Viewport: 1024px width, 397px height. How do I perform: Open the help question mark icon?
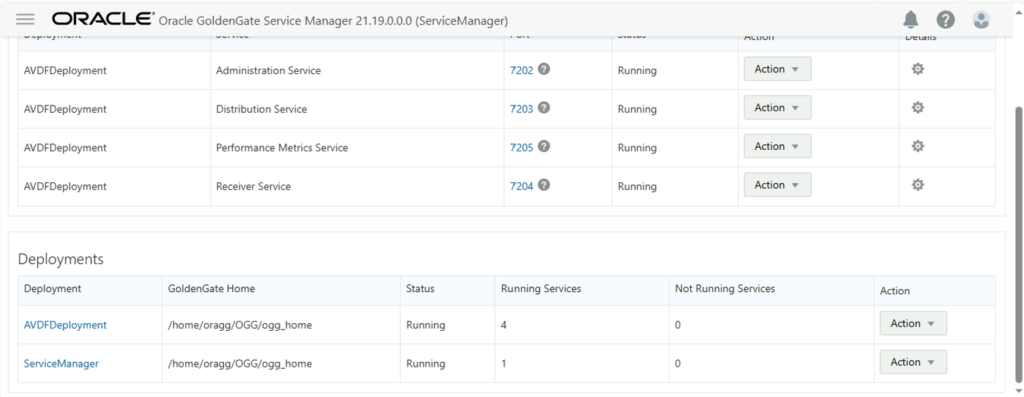(x=946, y=20)
